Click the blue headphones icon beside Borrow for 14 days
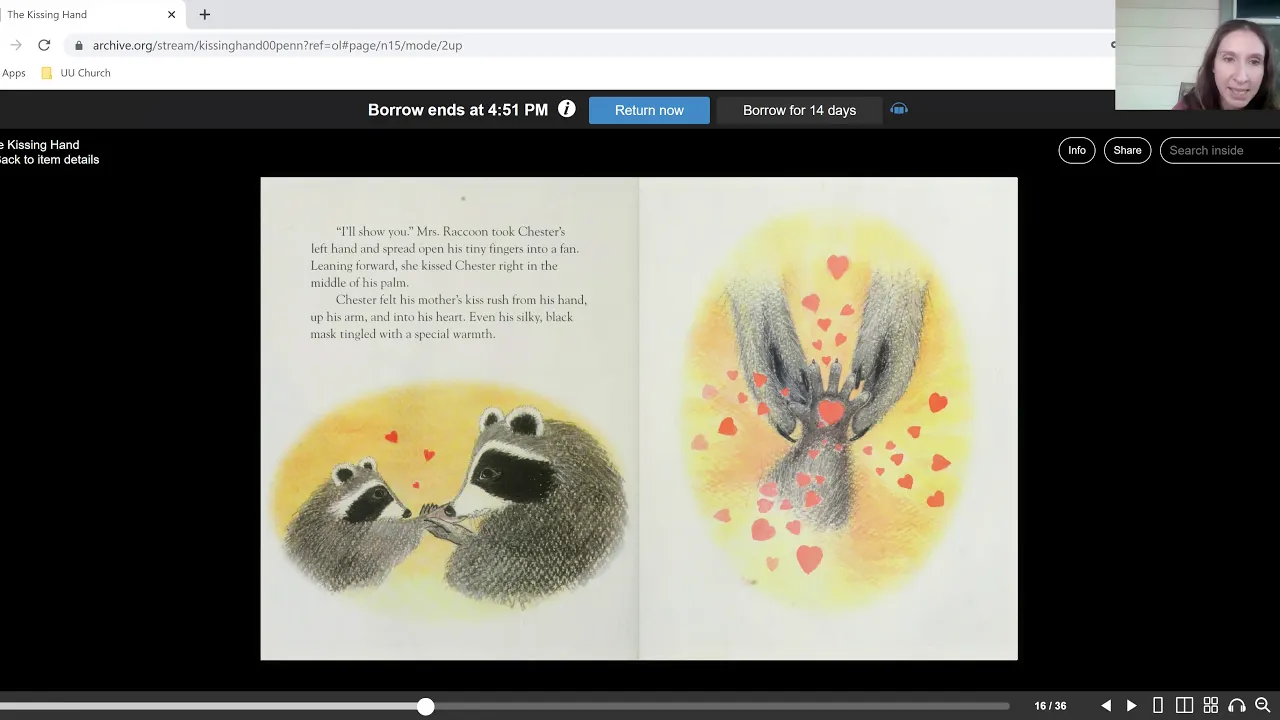This screenshot has height=720, width=1280. (899, 109)
